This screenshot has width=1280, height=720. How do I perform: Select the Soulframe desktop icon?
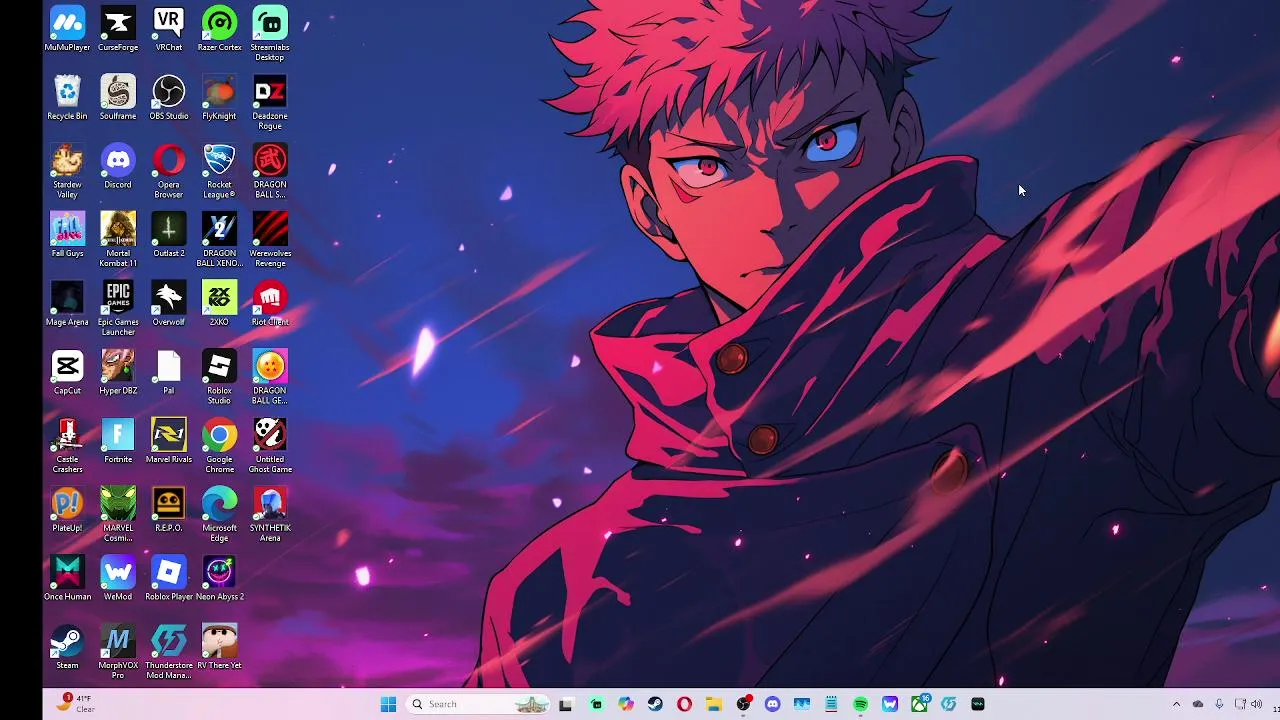(118, 98)
